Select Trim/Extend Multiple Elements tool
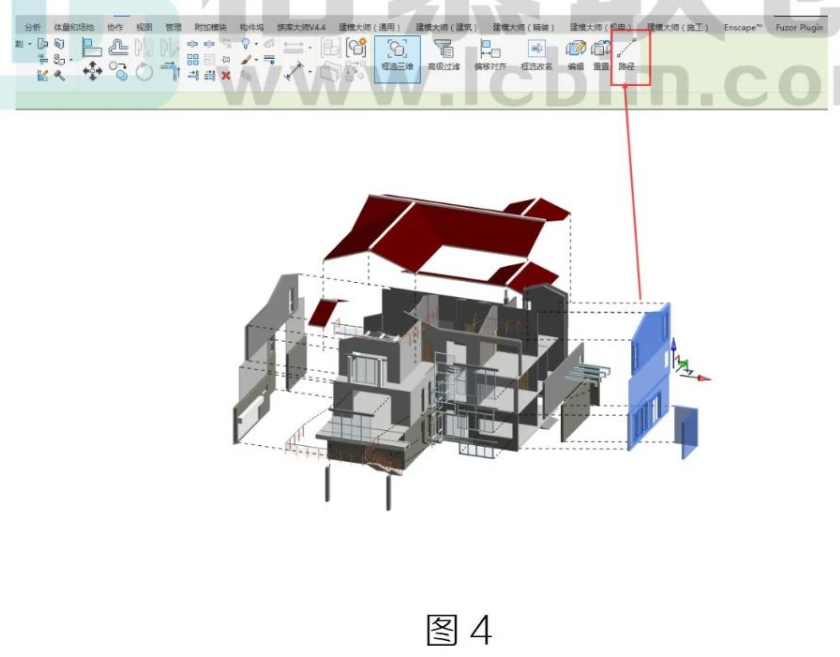Image resolution: width=840 pixels, height=657 pixels. [209, 76]
